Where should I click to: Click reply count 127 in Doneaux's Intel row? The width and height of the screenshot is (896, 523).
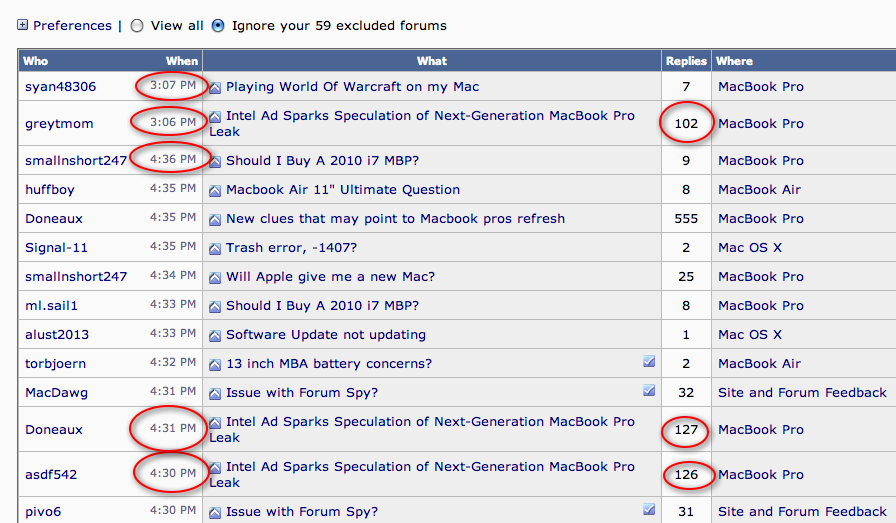pos(686,429)
